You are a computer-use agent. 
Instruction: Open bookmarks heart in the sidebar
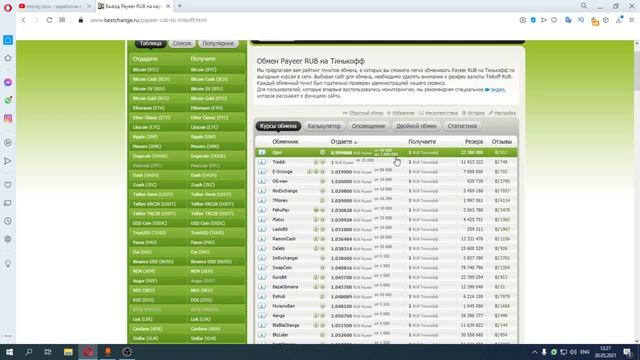pos(8,185)
